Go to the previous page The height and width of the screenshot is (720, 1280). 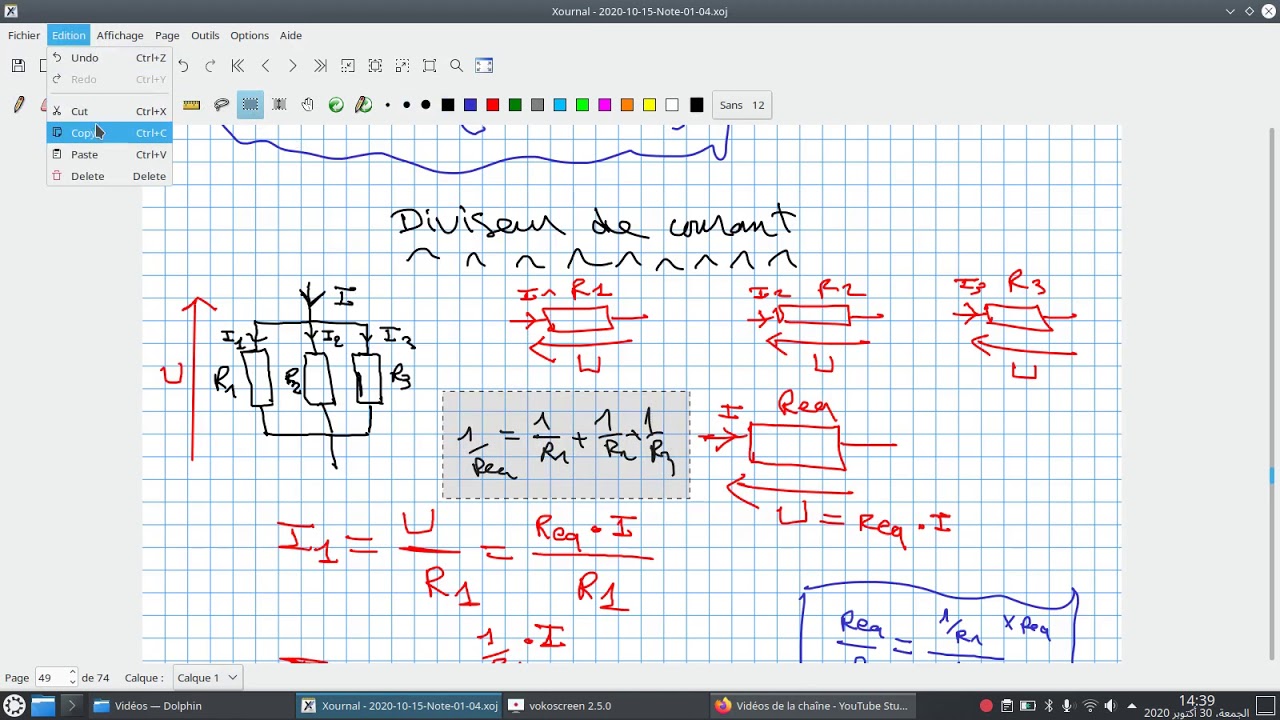pos(265,66)
